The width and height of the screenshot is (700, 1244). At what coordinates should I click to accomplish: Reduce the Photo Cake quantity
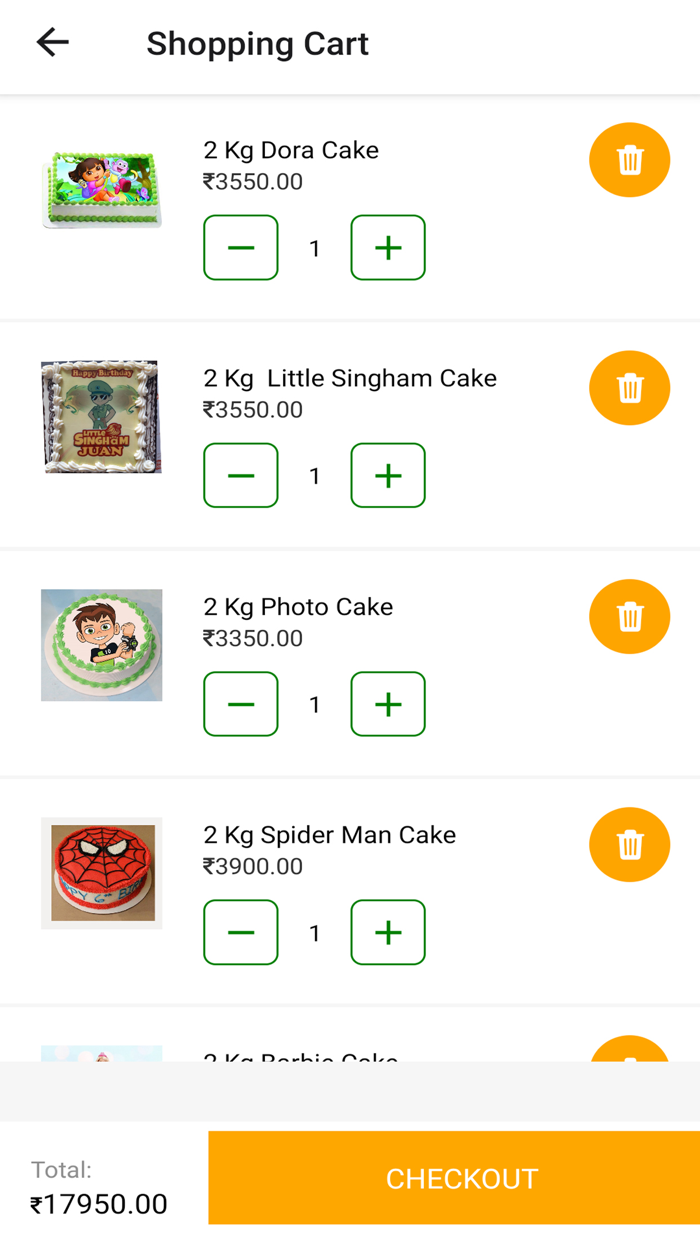[x=240, y=704]
